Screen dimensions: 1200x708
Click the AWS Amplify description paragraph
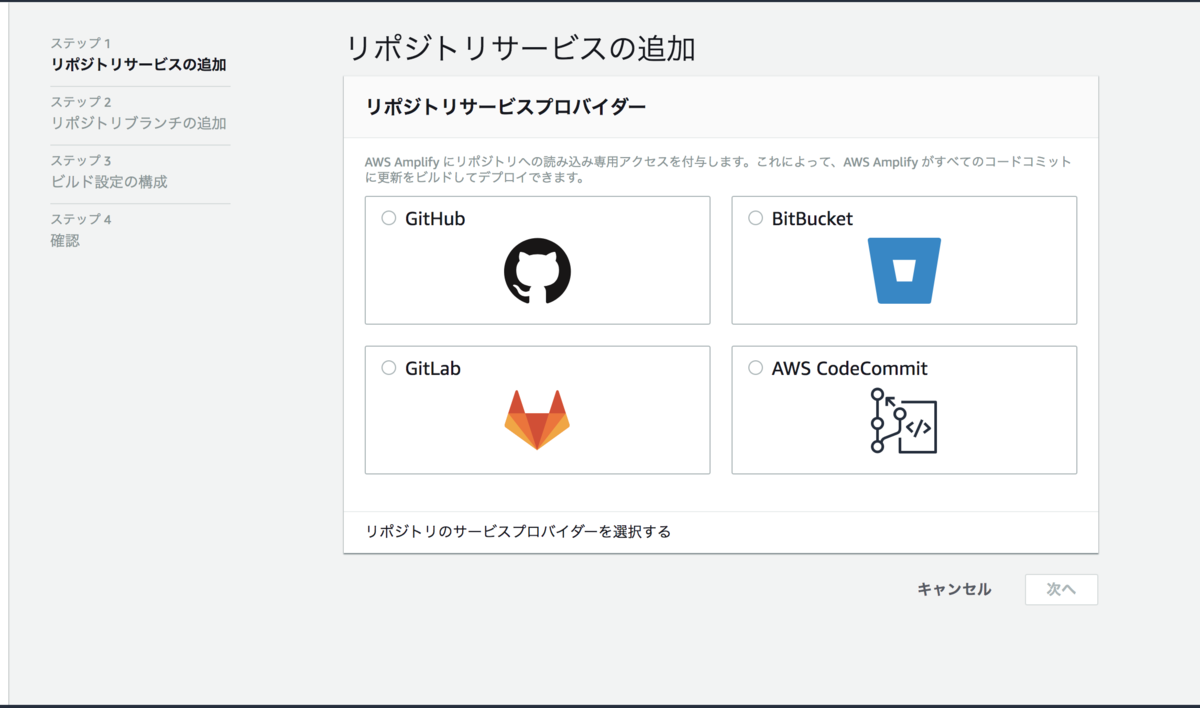click(718, 170)
